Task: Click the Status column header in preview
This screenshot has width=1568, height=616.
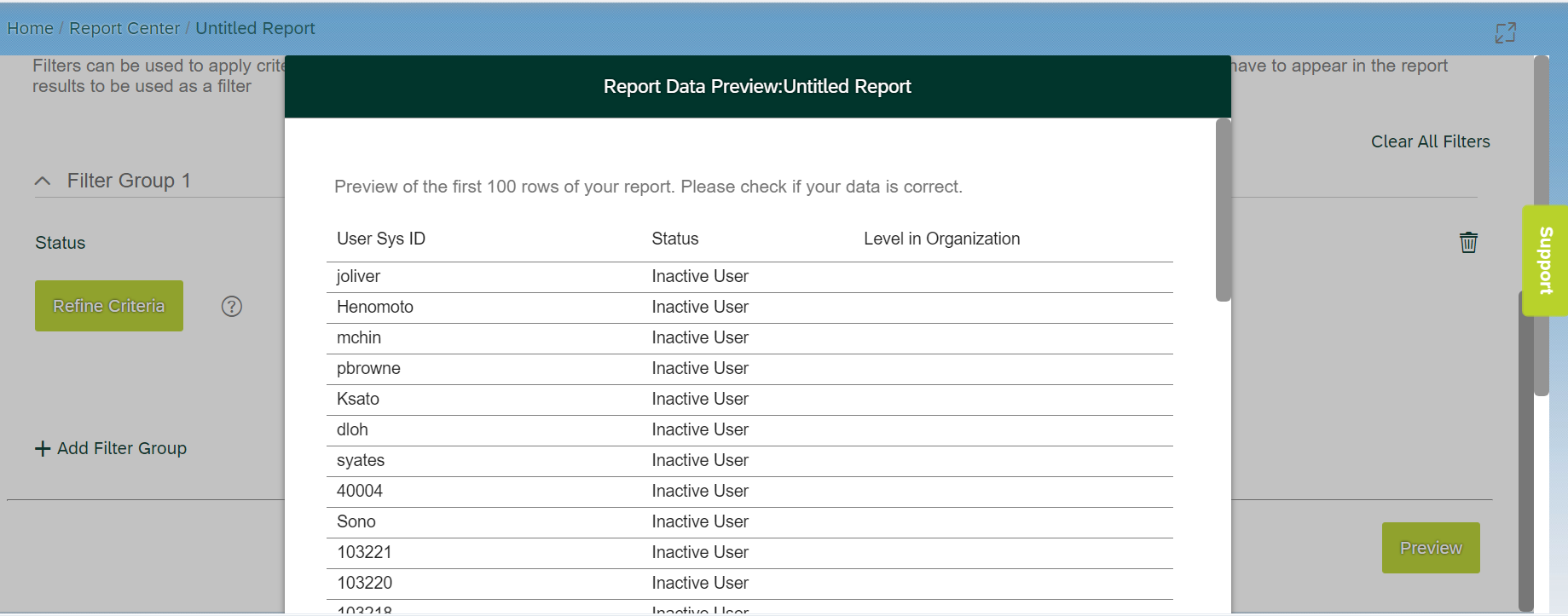Action: [x=675, y=239]
